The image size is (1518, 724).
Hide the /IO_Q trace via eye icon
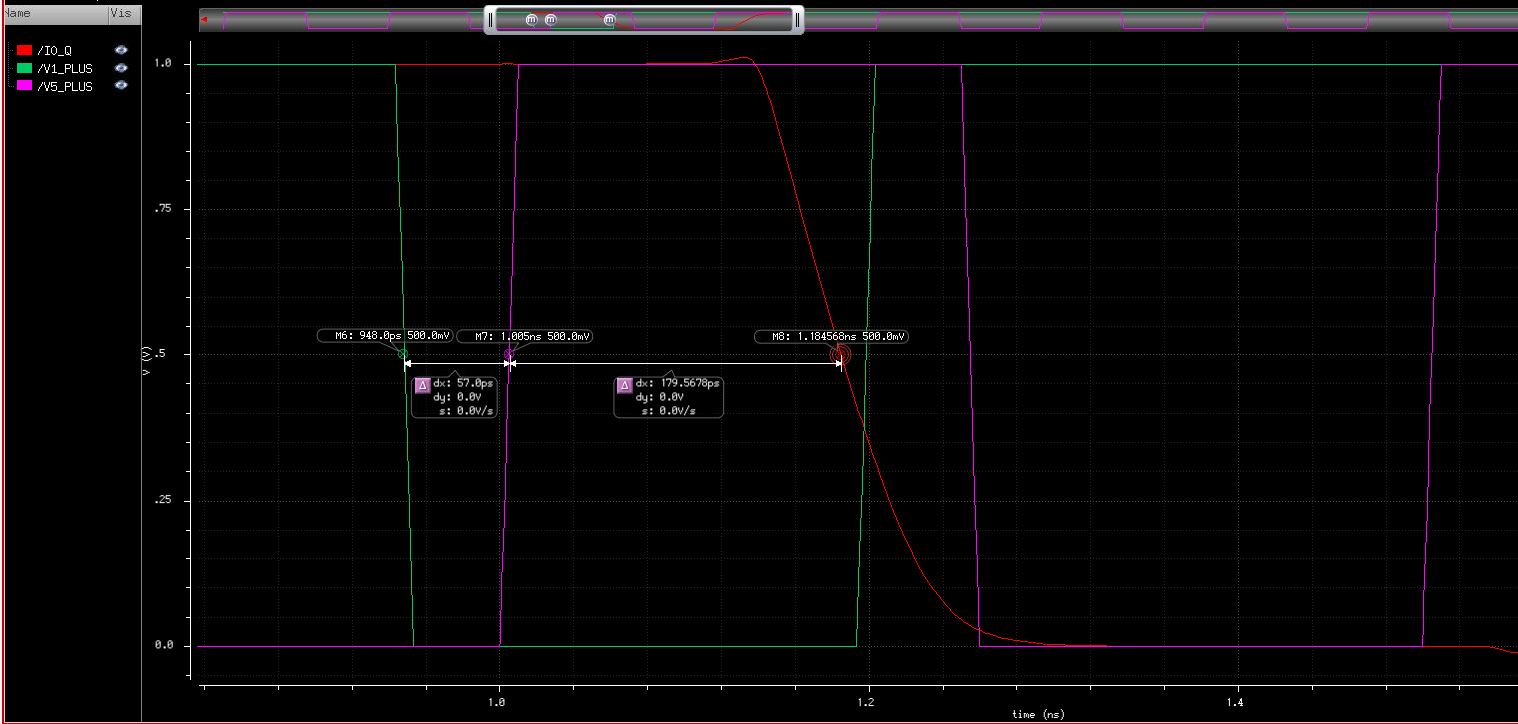pyautogui.click(x=121, y=50)
